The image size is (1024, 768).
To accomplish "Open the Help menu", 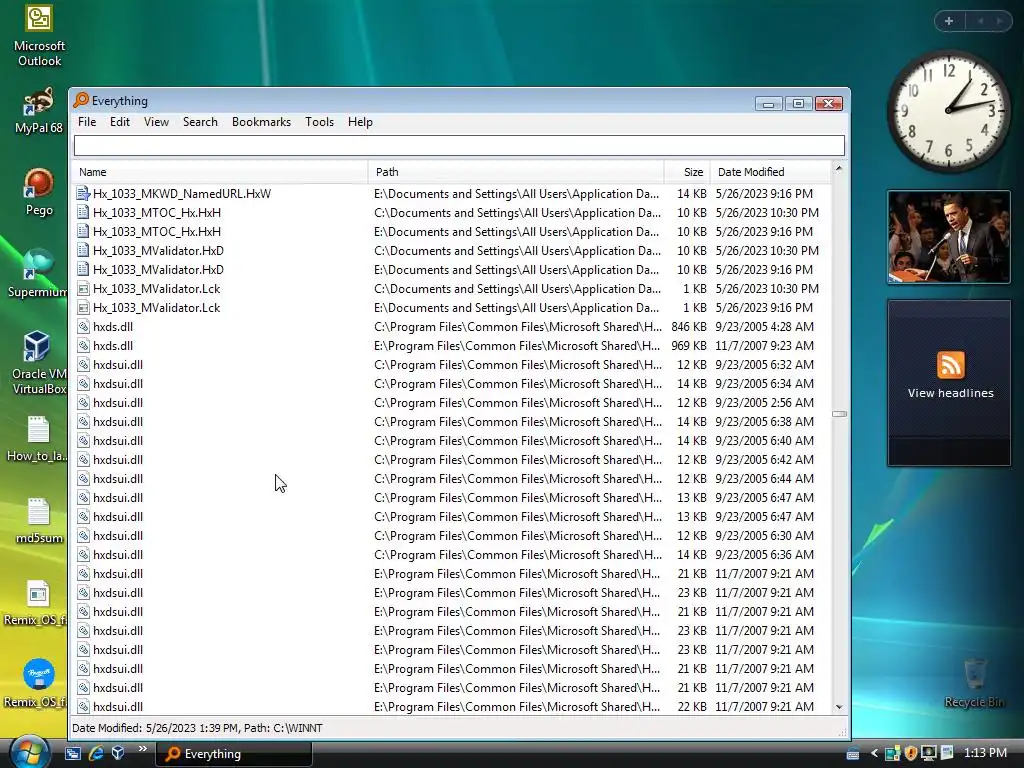I will pyautogui.click(x=360, y=122).
